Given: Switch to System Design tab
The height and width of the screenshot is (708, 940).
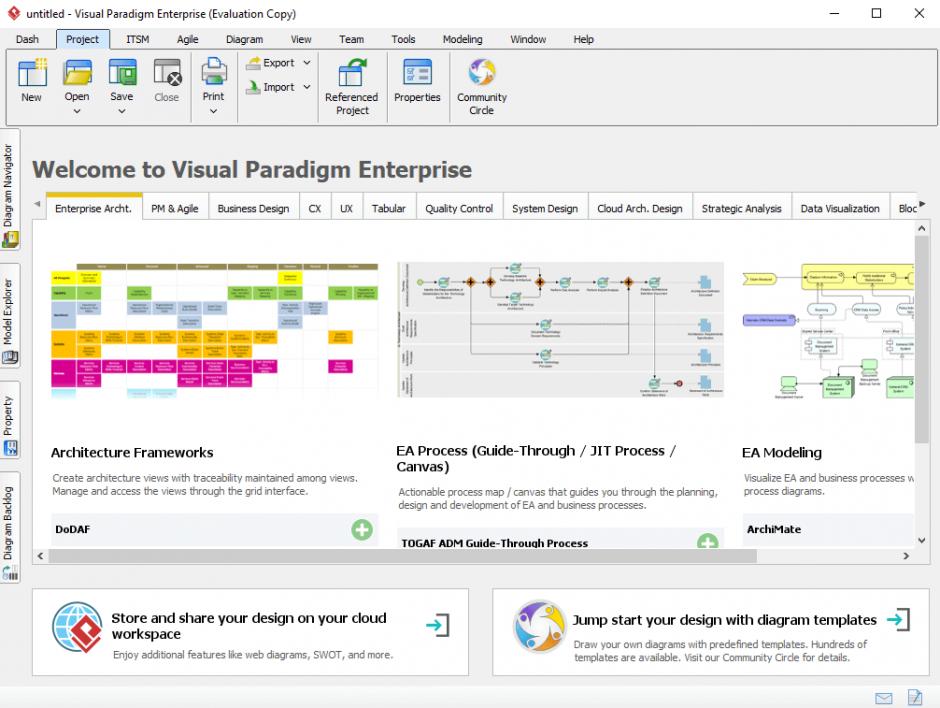Looking at the screenshot, I should tap(545, 209).
